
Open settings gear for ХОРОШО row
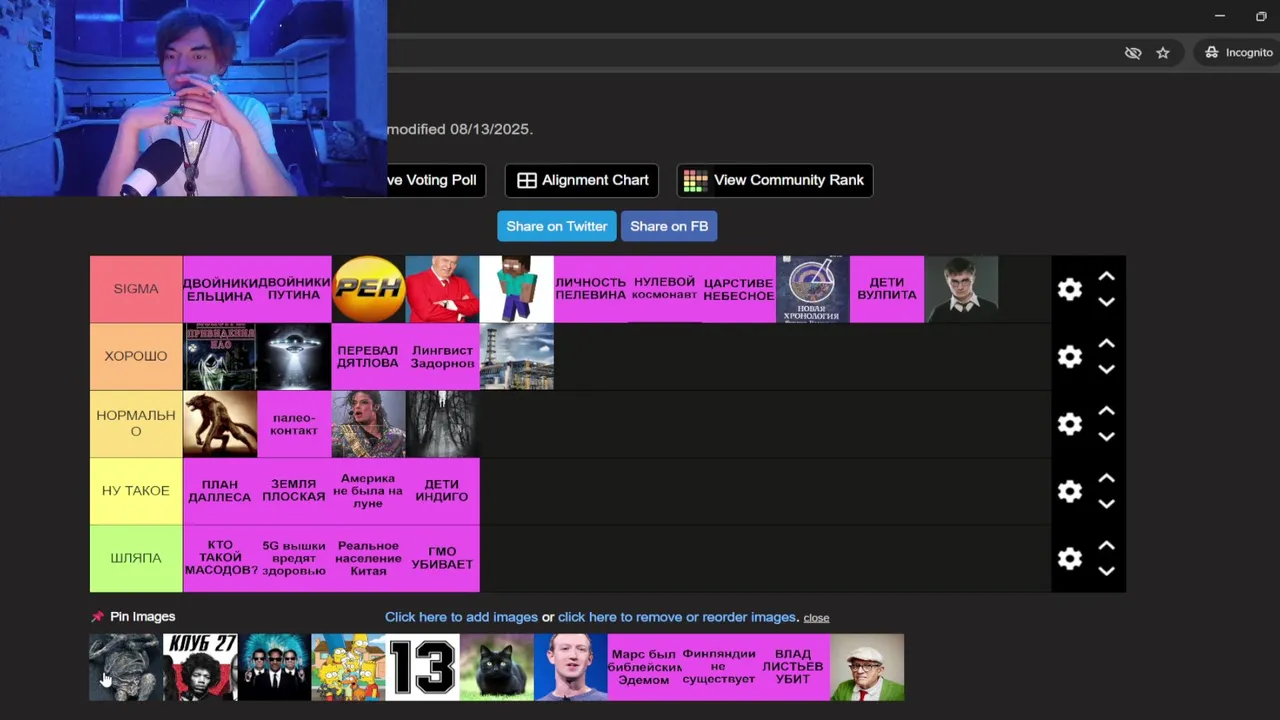(1070, 357)
